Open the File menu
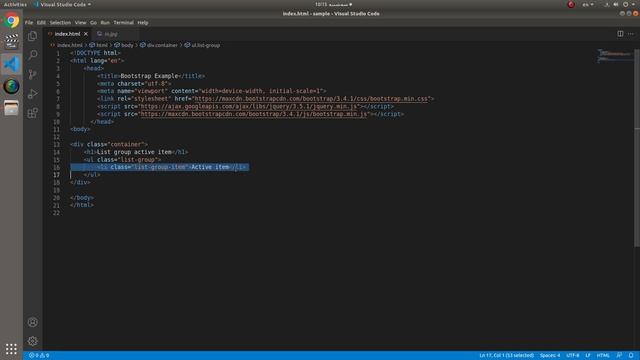Image resolution: width=640 pixels, height=360 pixels. [x=29, y=22]
